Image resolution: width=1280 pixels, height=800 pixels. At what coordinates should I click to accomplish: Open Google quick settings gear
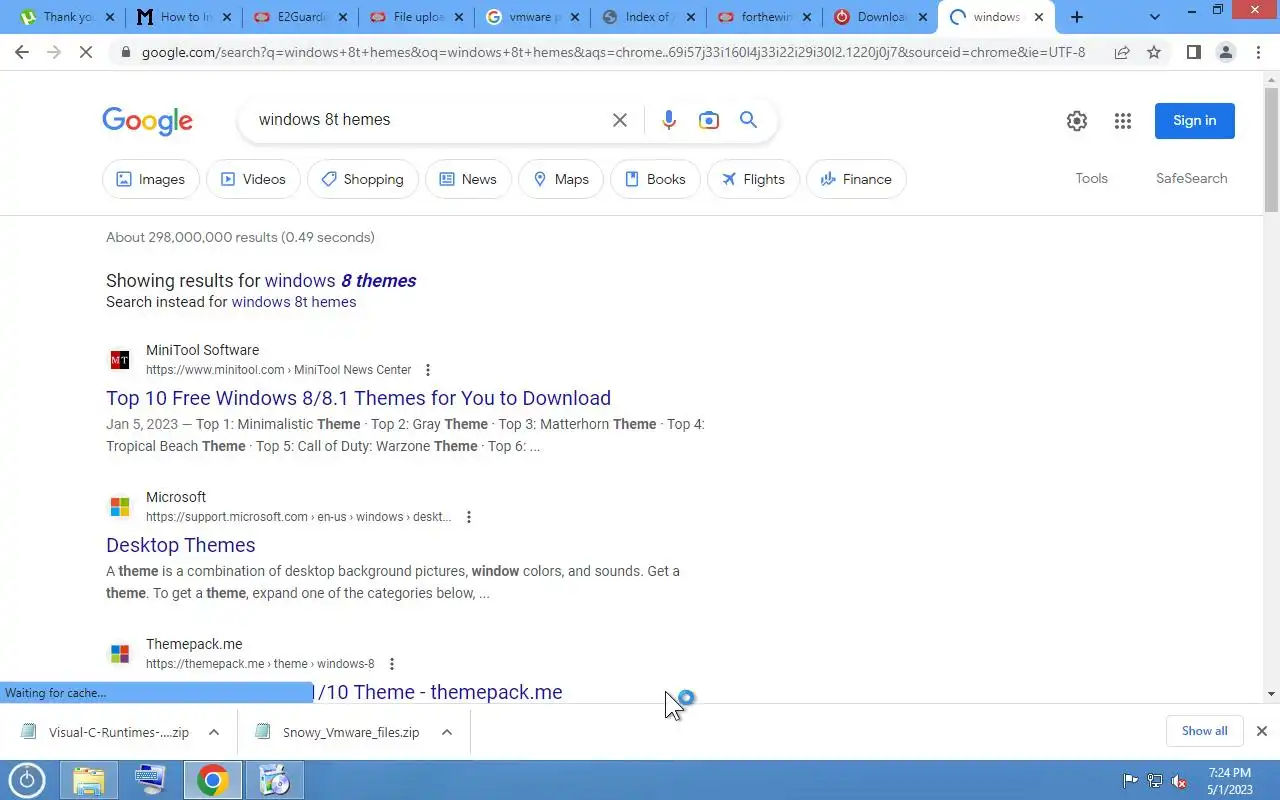click(x=1077, y=121)
